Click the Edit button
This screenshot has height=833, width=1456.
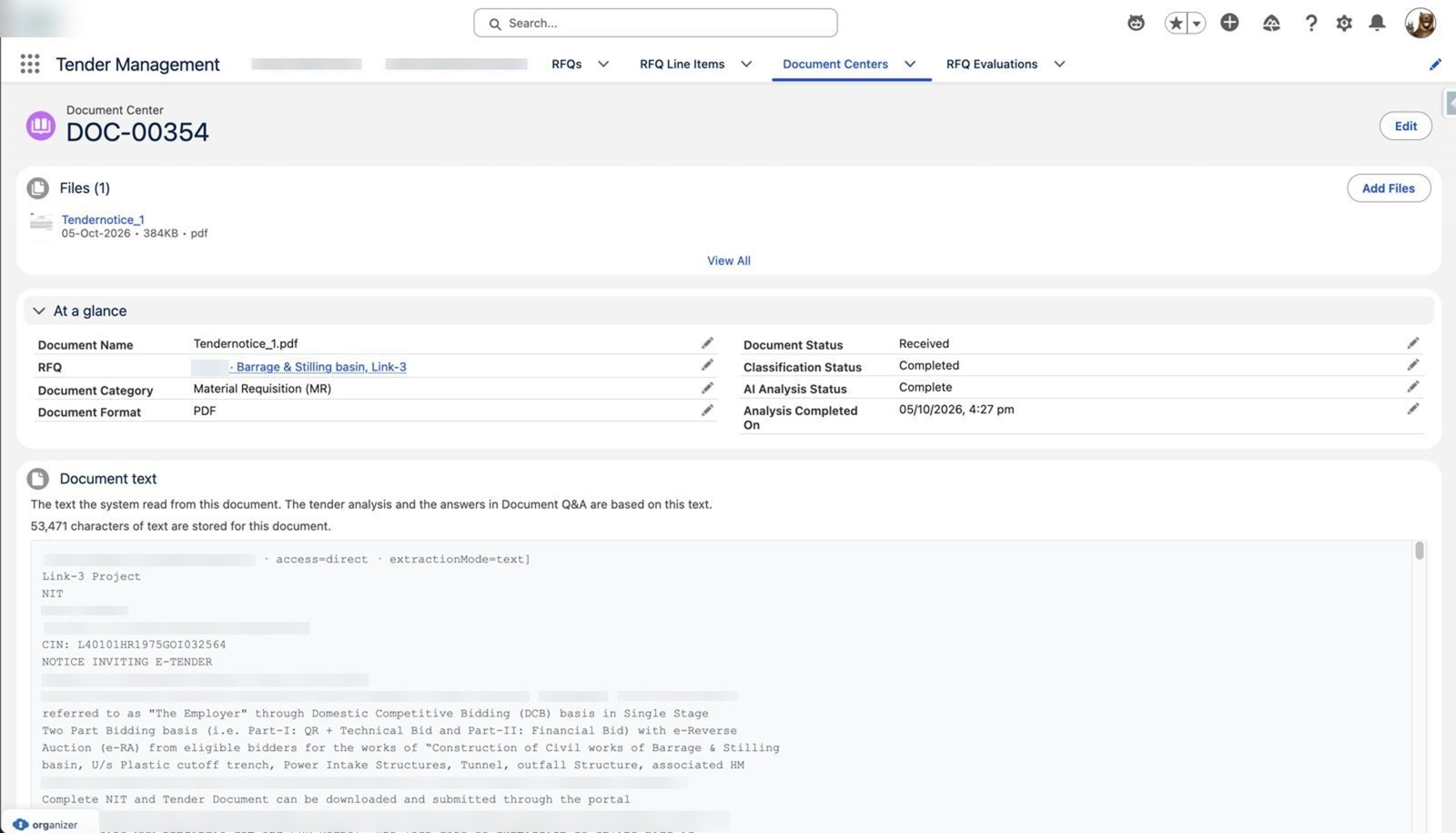[x=1405, y=127]
